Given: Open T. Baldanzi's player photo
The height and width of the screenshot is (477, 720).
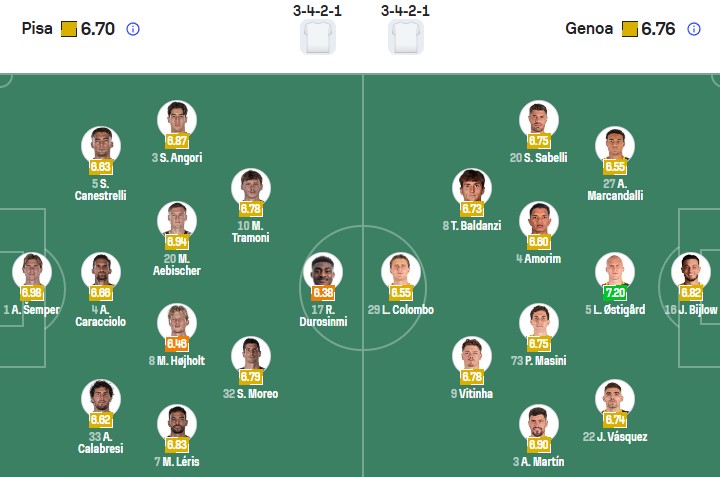Looking at the screenshot, I should point(472,188).
